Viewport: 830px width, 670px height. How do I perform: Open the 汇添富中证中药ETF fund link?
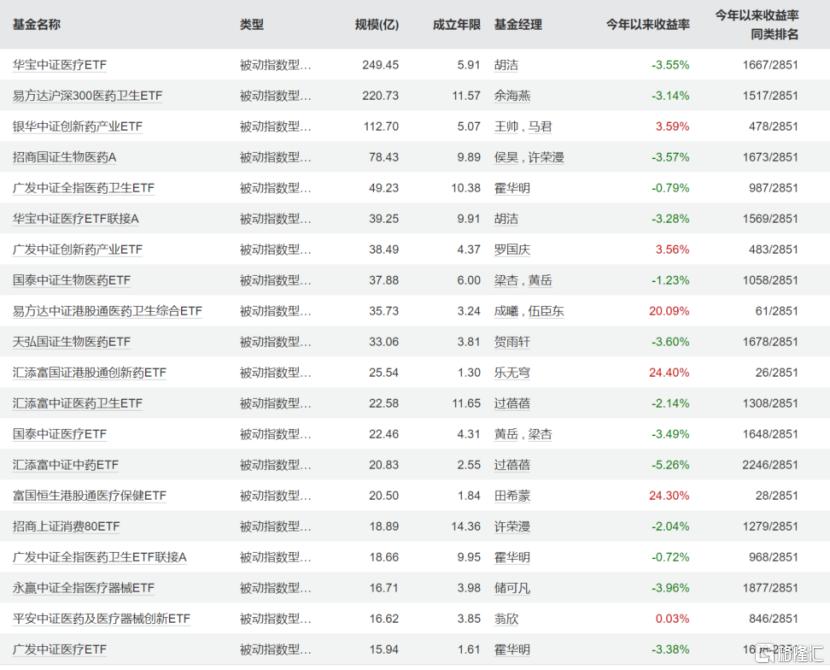(x=66, y=465)
